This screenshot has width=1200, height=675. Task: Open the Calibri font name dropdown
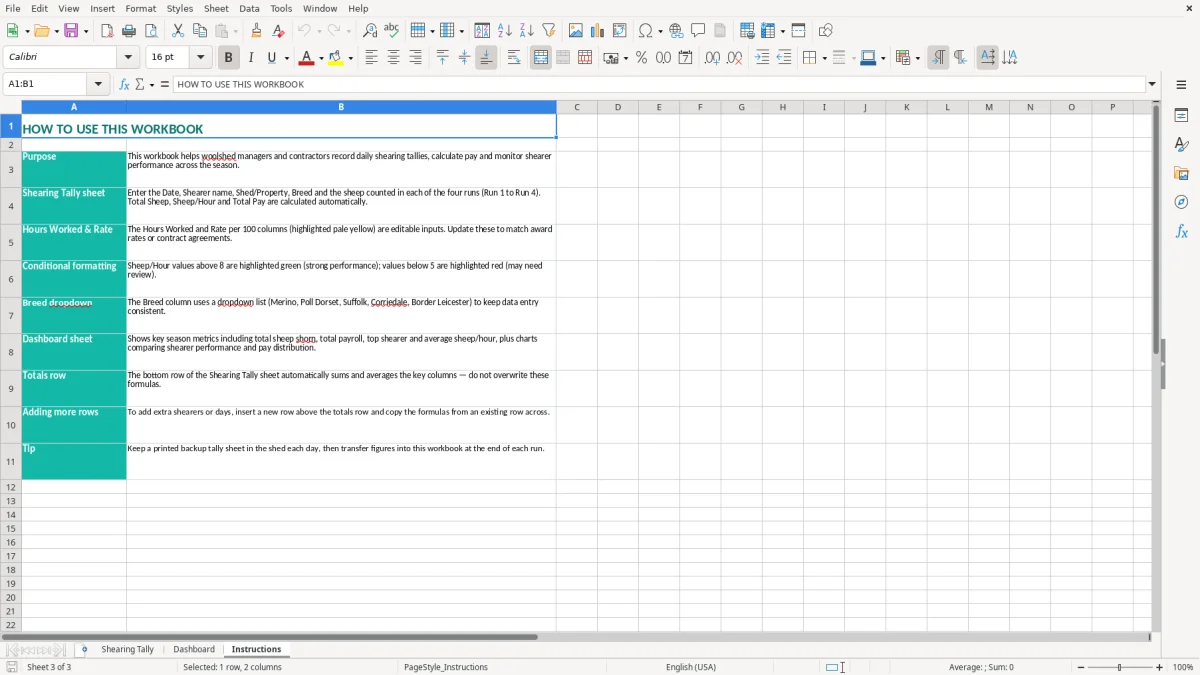[128, 58]
